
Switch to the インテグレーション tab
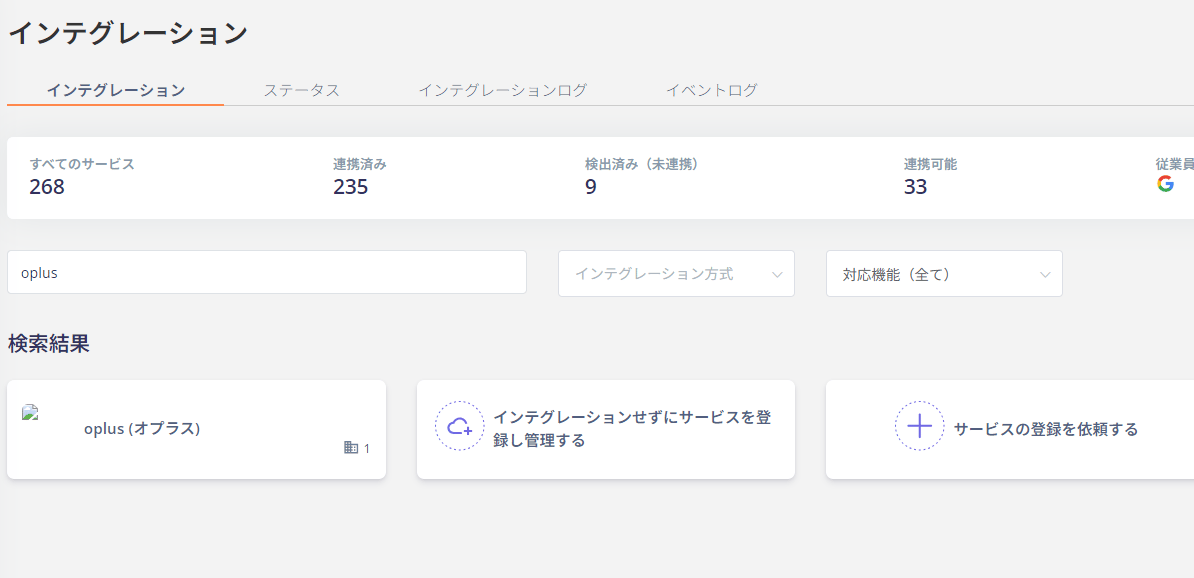click(116, 90)
